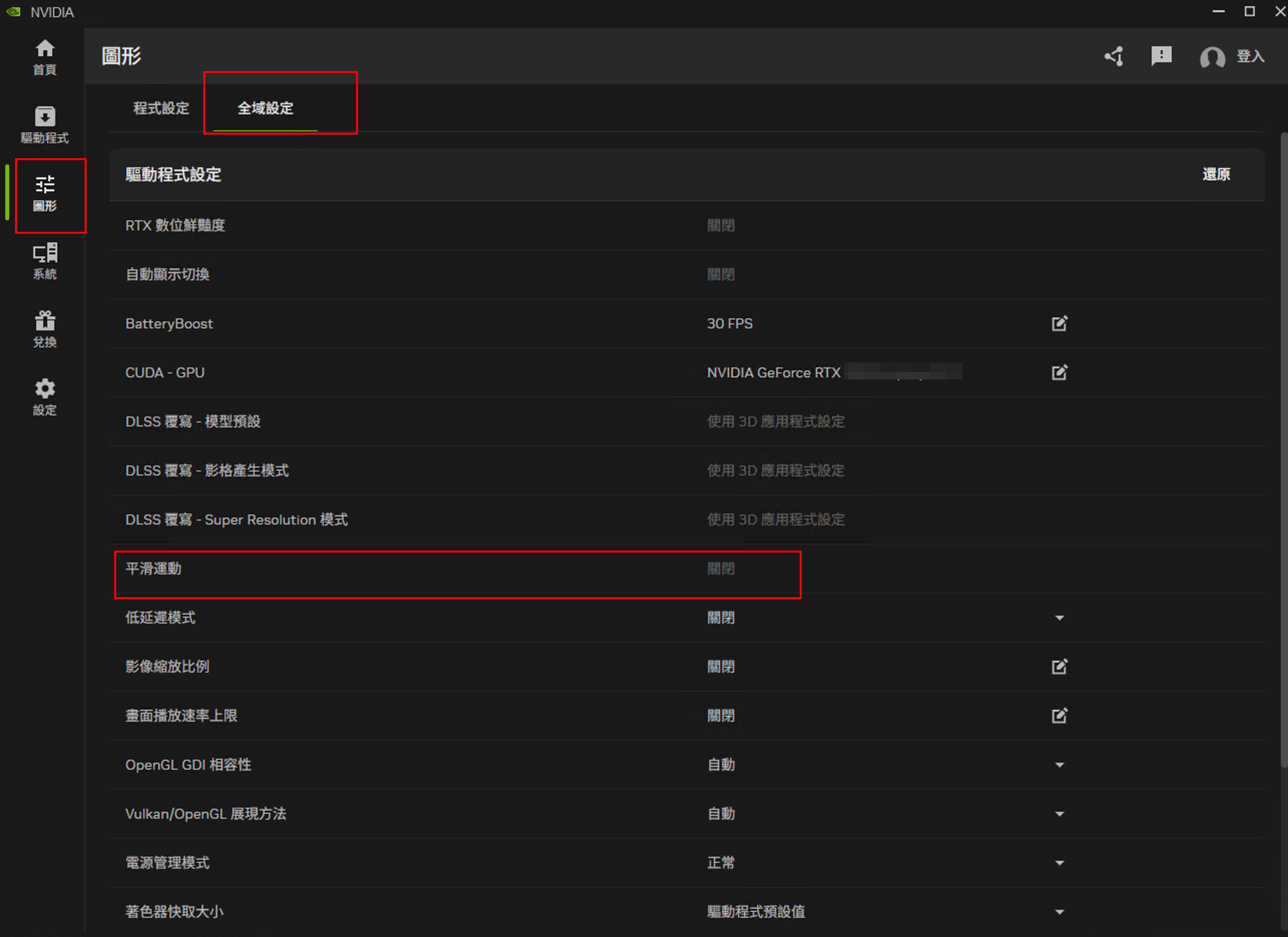Switch to 全域設定 tab
This screenshot has width=1288, height=937.
coord(265,108)
